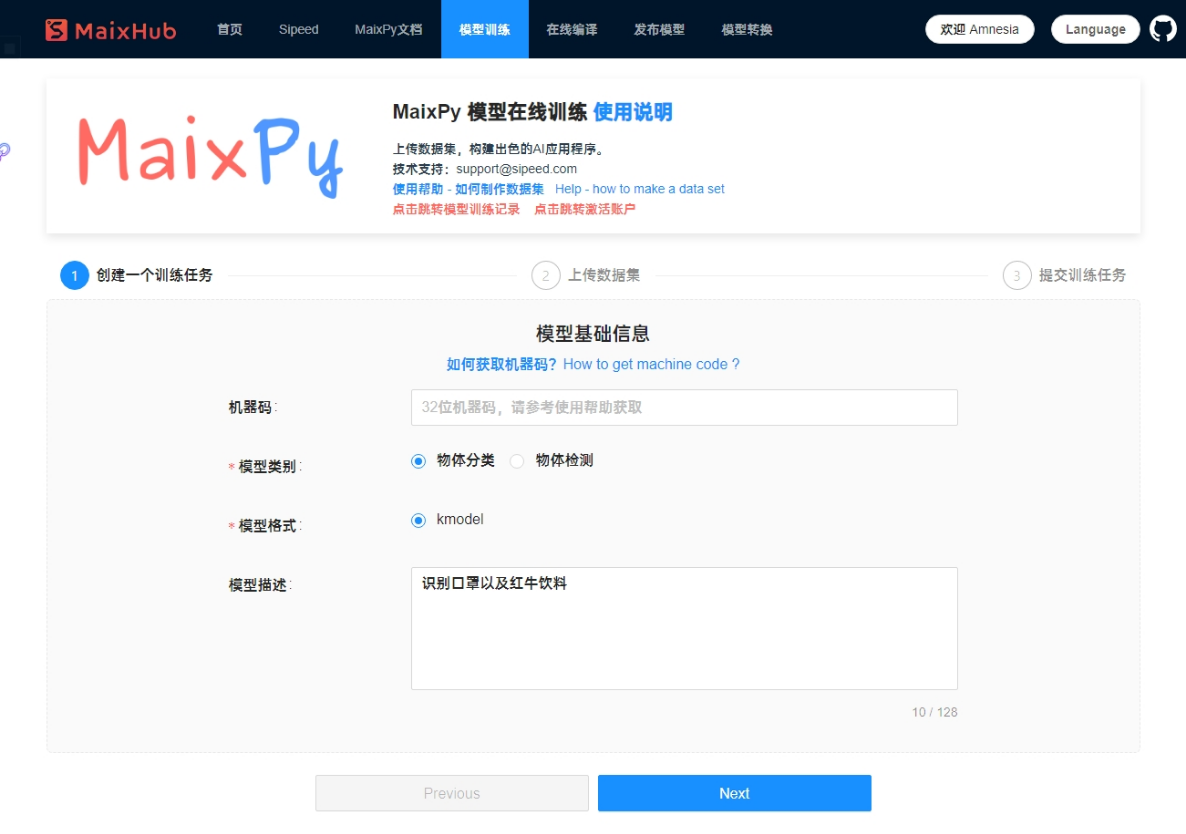
Task: Click the 模型基础信息 heading
Action: (592, 333)
